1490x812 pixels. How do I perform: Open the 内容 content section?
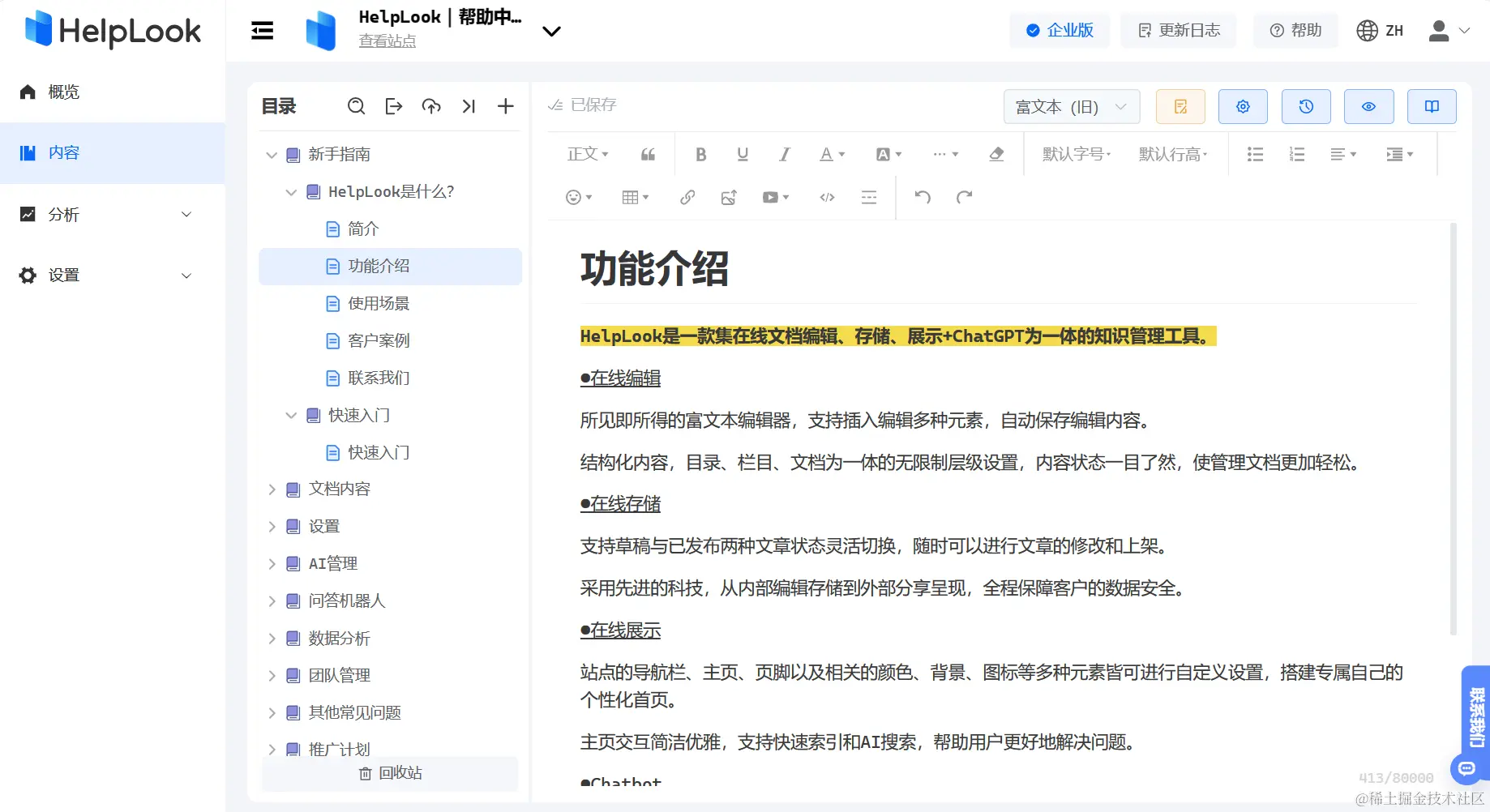113,153
